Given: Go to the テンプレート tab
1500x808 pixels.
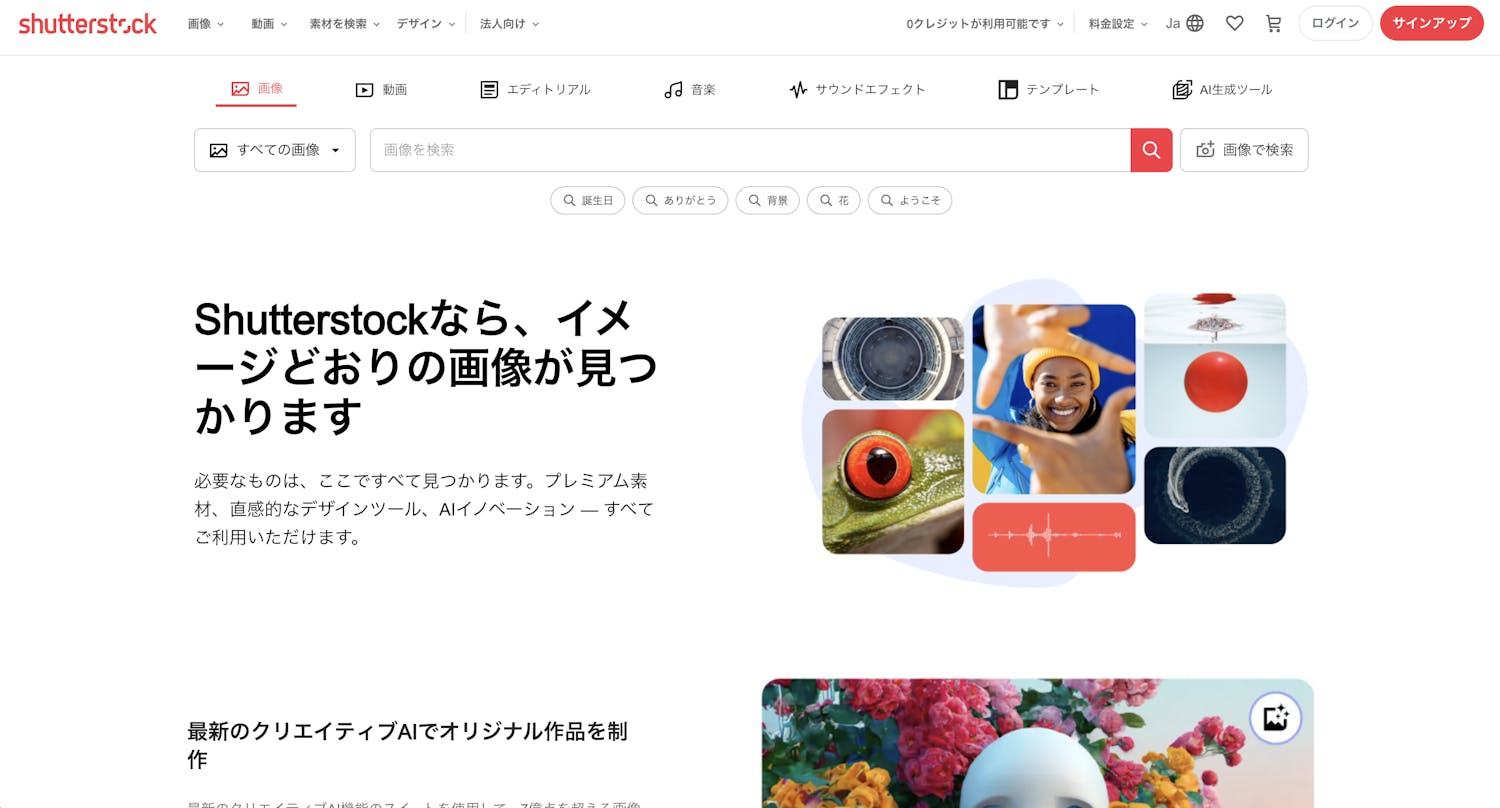Looking at the screenshot, I should coord(1049,90).
